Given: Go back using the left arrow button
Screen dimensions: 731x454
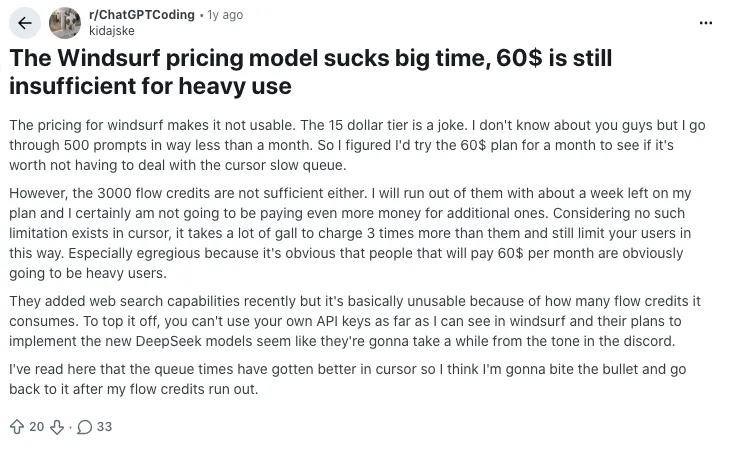Looking at the screenshot, I should [x=24, y=22].
